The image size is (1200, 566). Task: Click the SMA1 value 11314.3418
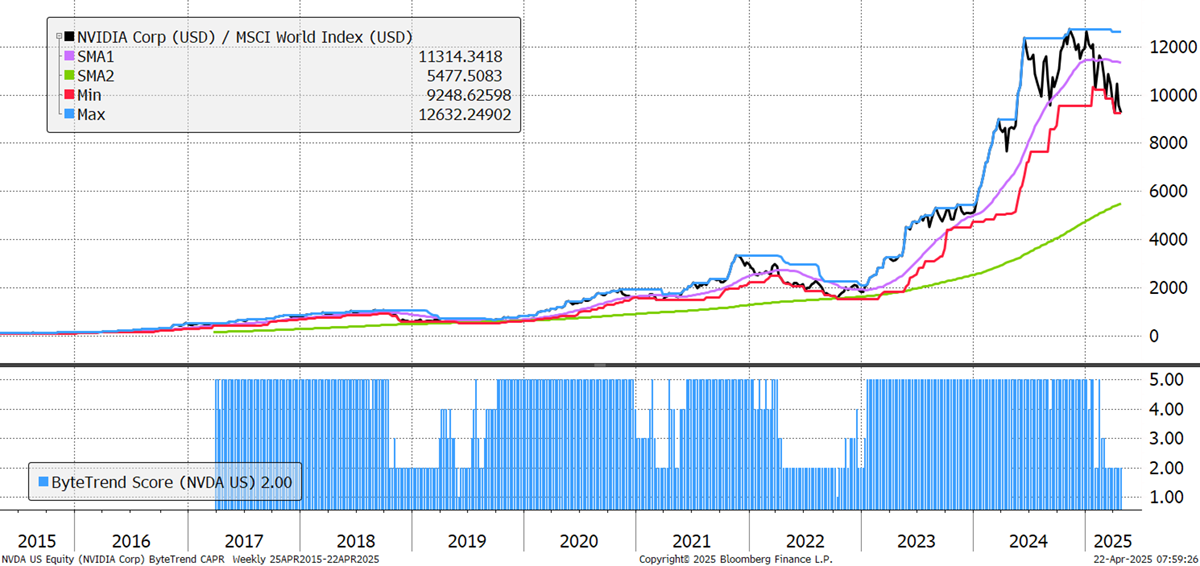(463, 56)
